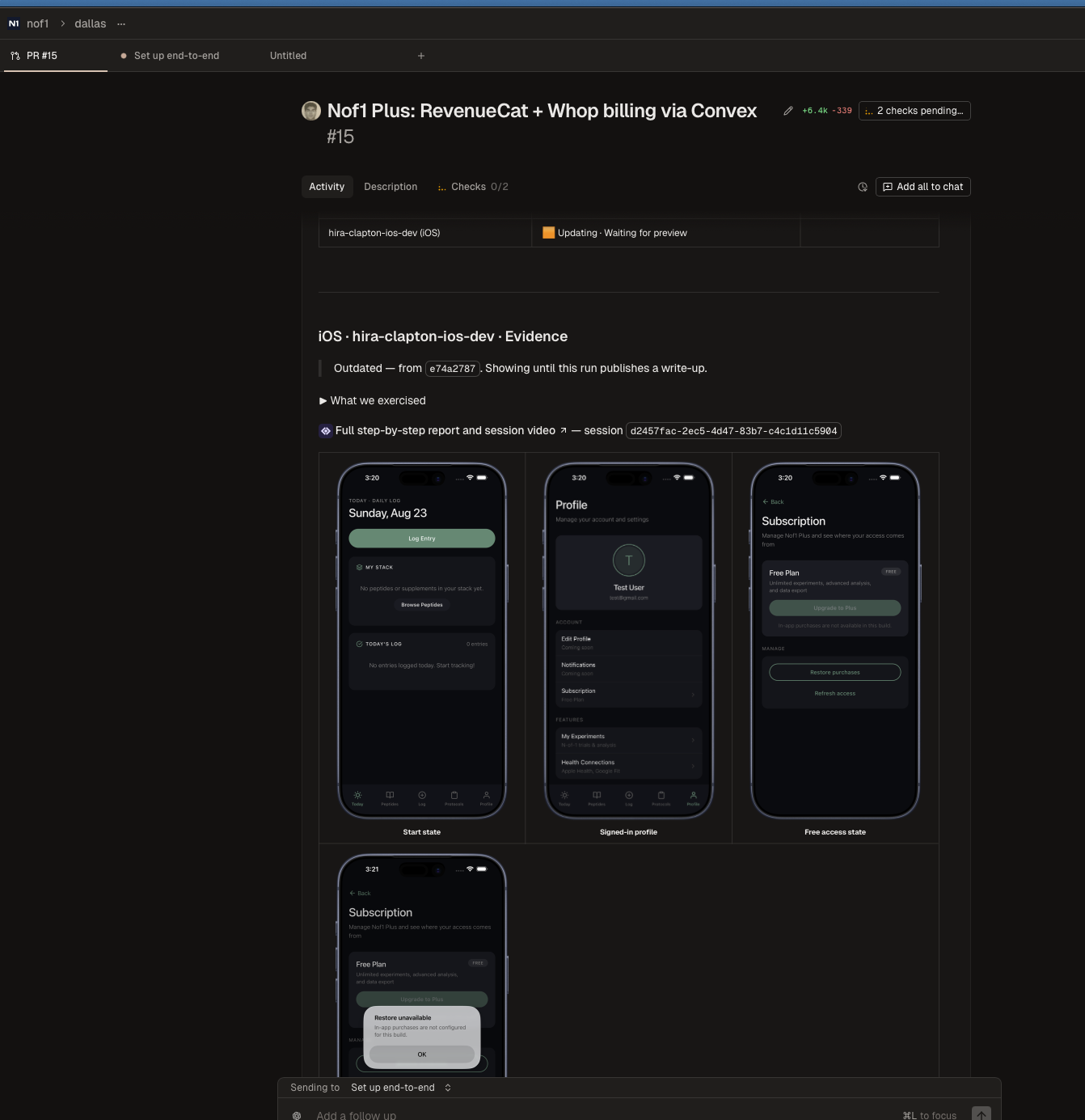Viewport: 1085px width, 1120px height.
Task: Open the full step-by-step report and session video link
Action: coord(451,431)
